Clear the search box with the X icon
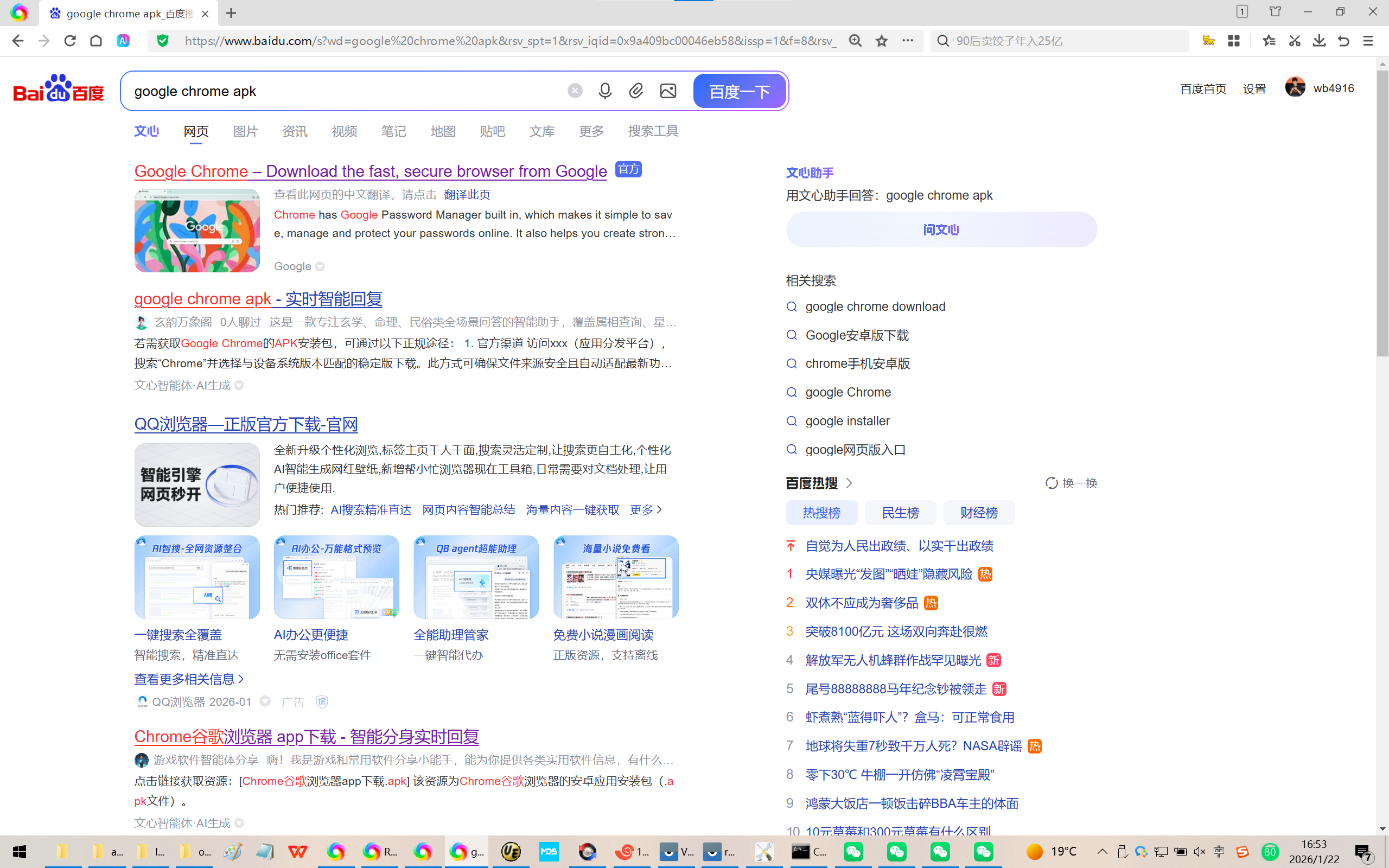The height and width of the screenshot is (868, 1389). 575,91
